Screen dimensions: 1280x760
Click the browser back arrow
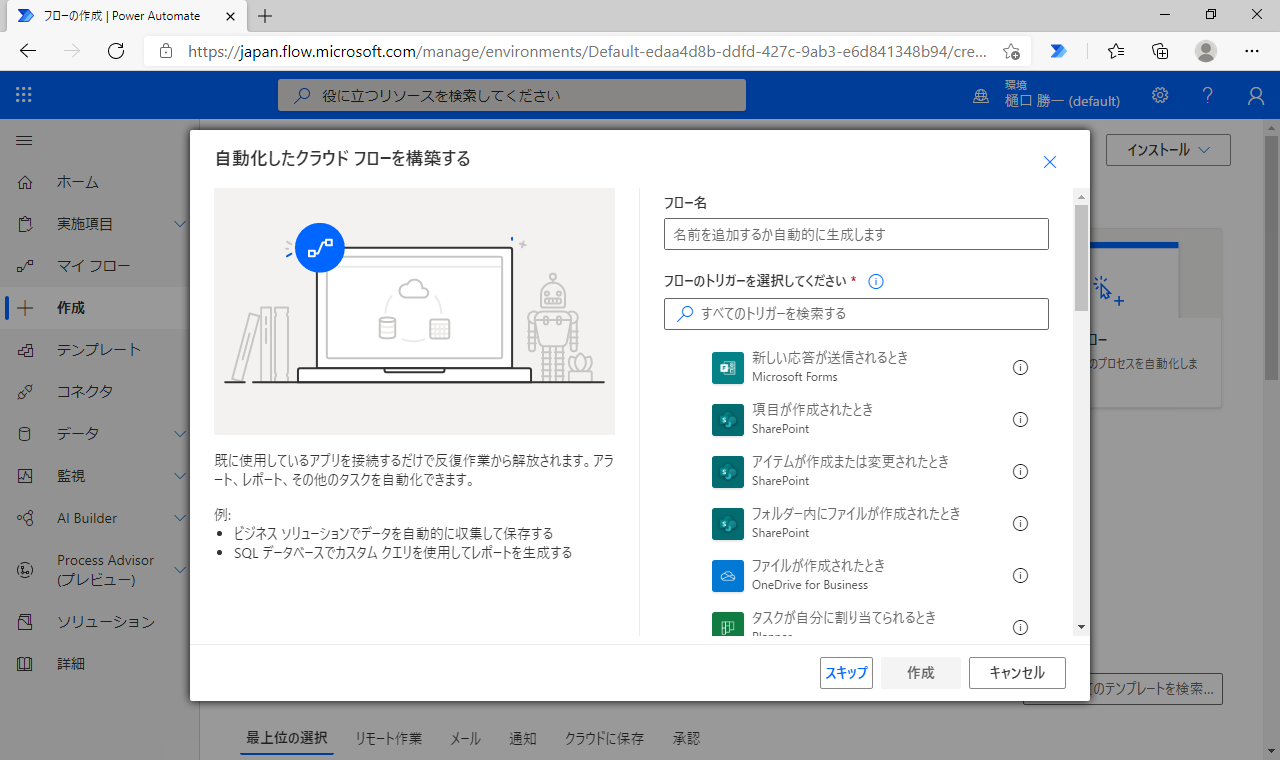(28, 51)
